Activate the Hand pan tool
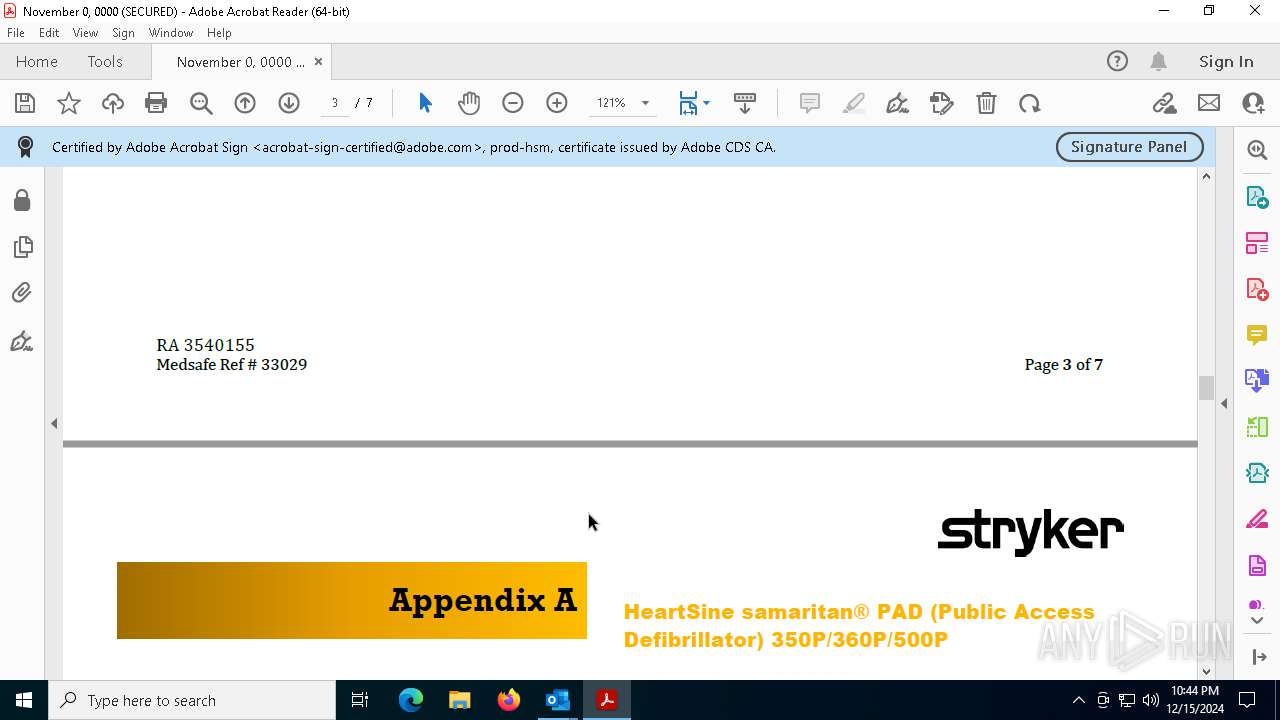 tap(469, 103)
